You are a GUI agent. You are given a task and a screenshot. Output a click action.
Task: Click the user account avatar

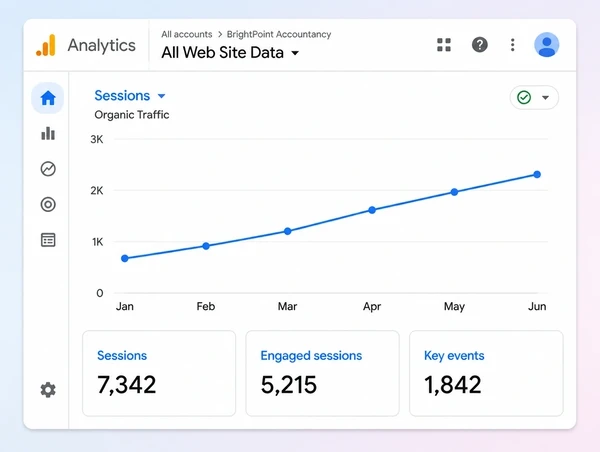(546, 45)
